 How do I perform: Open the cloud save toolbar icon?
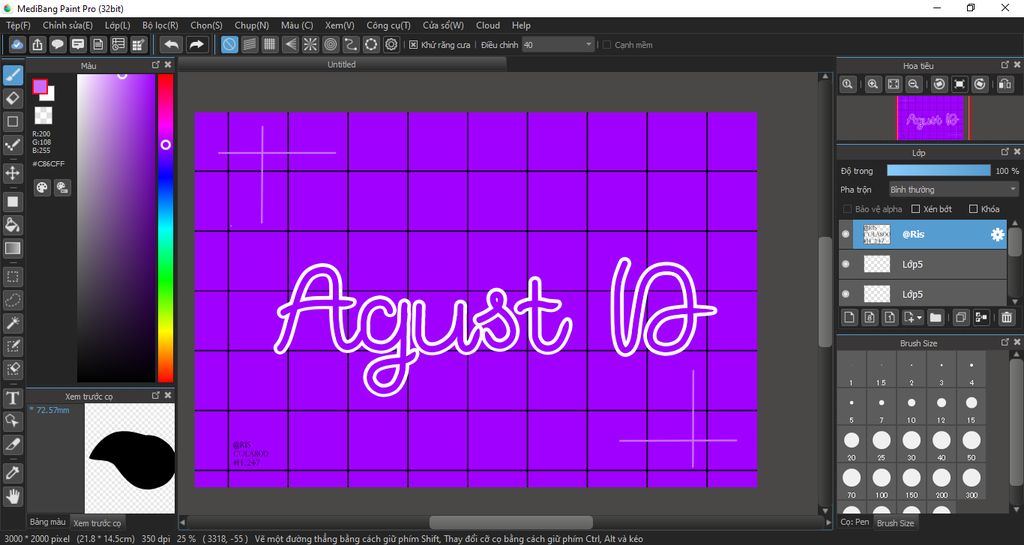click(x=18, y=44)
